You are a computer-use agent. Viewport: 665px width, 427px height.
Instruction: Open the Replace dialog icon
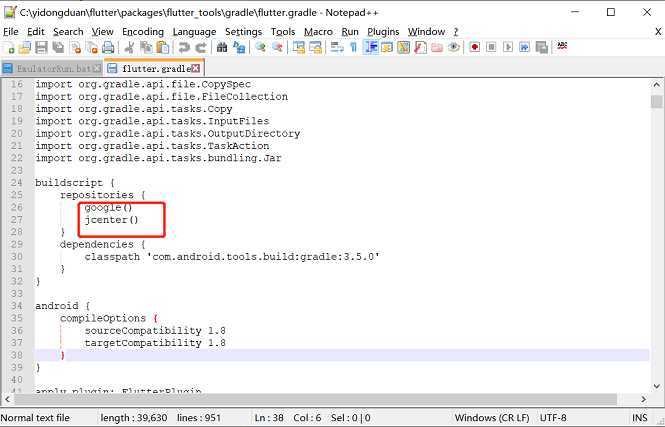(x=239, y=47)
